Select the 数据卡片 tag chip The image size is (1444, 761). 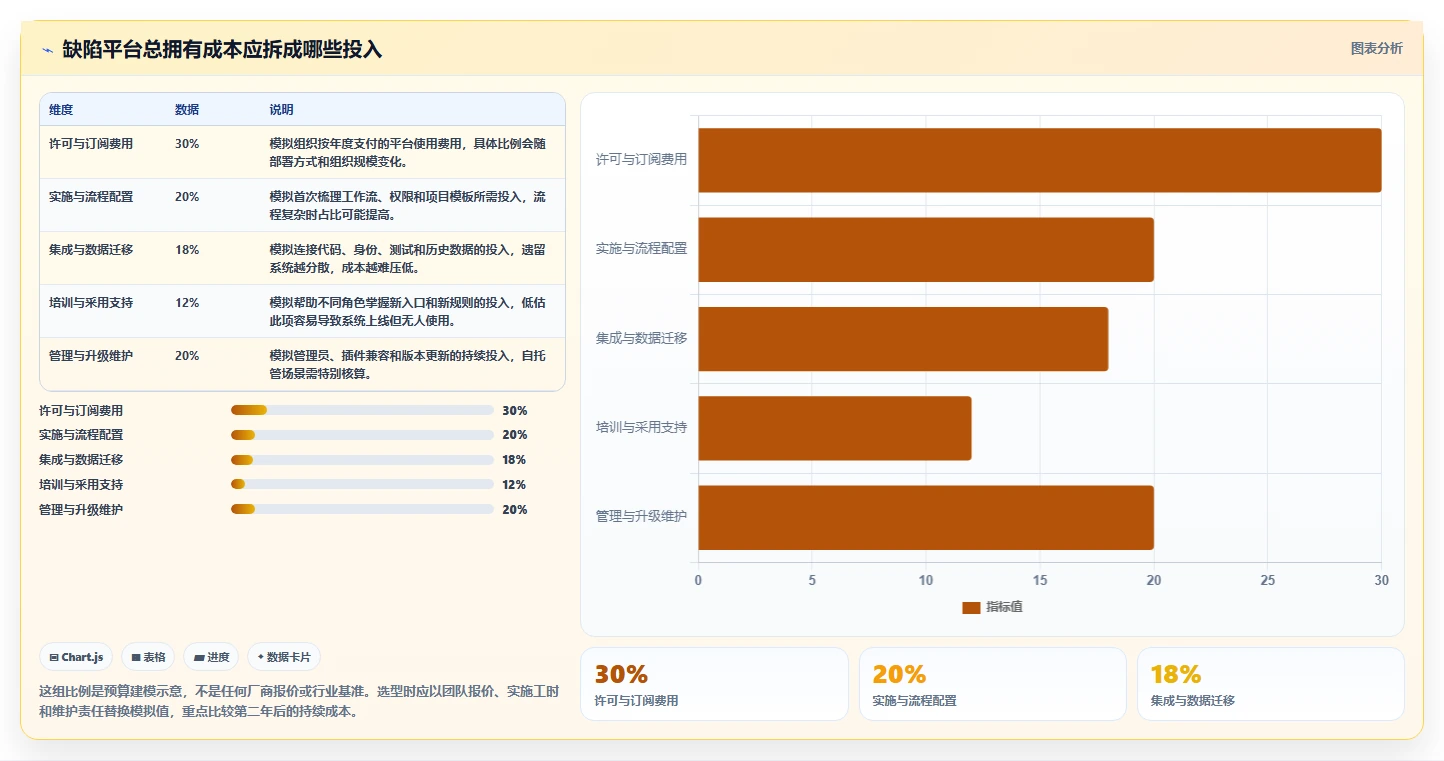point(284,657)
